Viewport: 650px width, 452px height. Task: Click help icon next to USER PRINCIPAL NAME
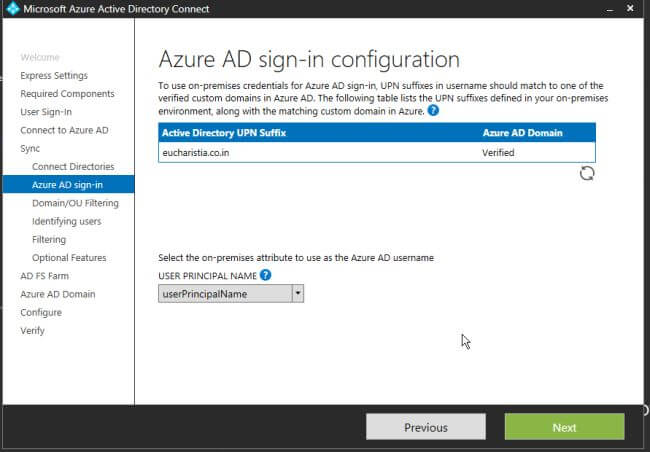click(x=265, y=275)
